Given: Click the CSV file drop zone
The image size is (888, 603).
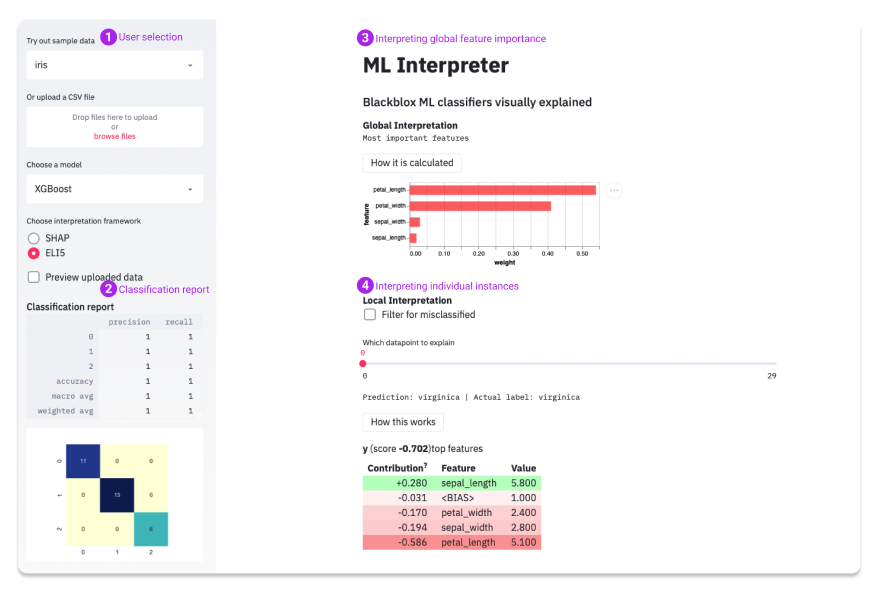Looking at the screenshot, I should [x=114, y=126].
